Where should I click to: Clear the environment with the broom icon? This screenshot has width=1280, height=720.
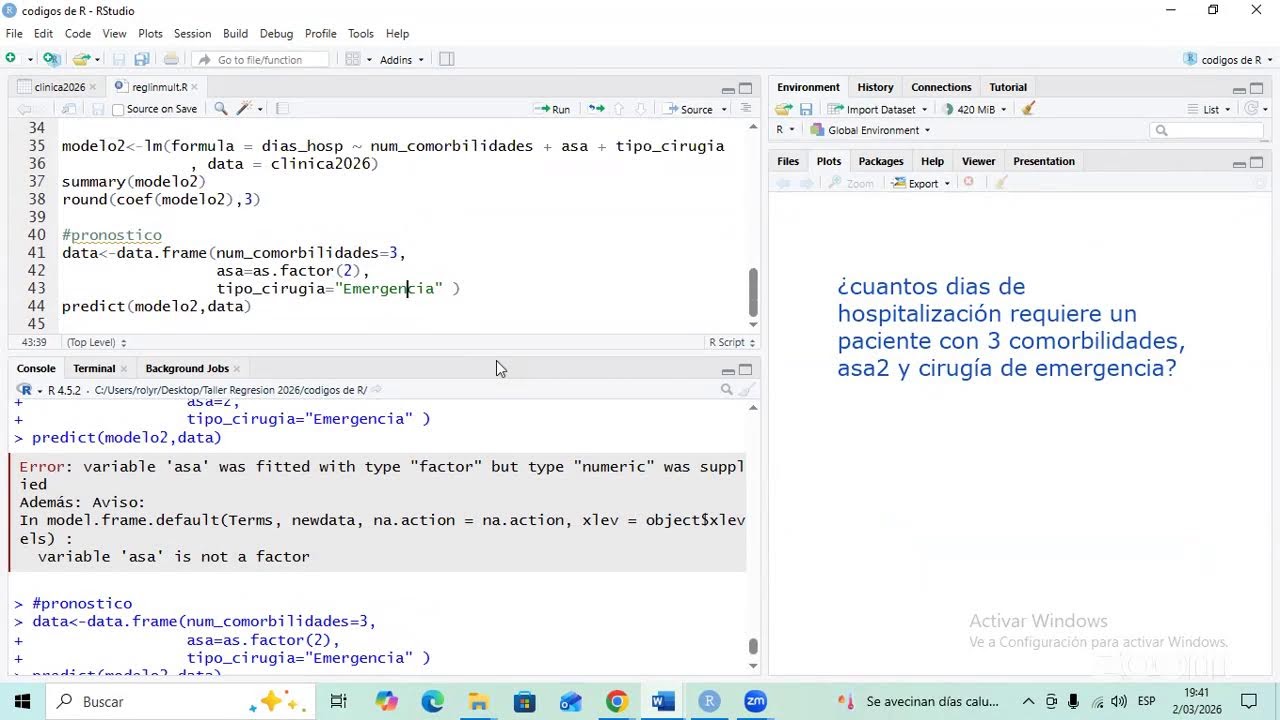tap(1029, 109)
